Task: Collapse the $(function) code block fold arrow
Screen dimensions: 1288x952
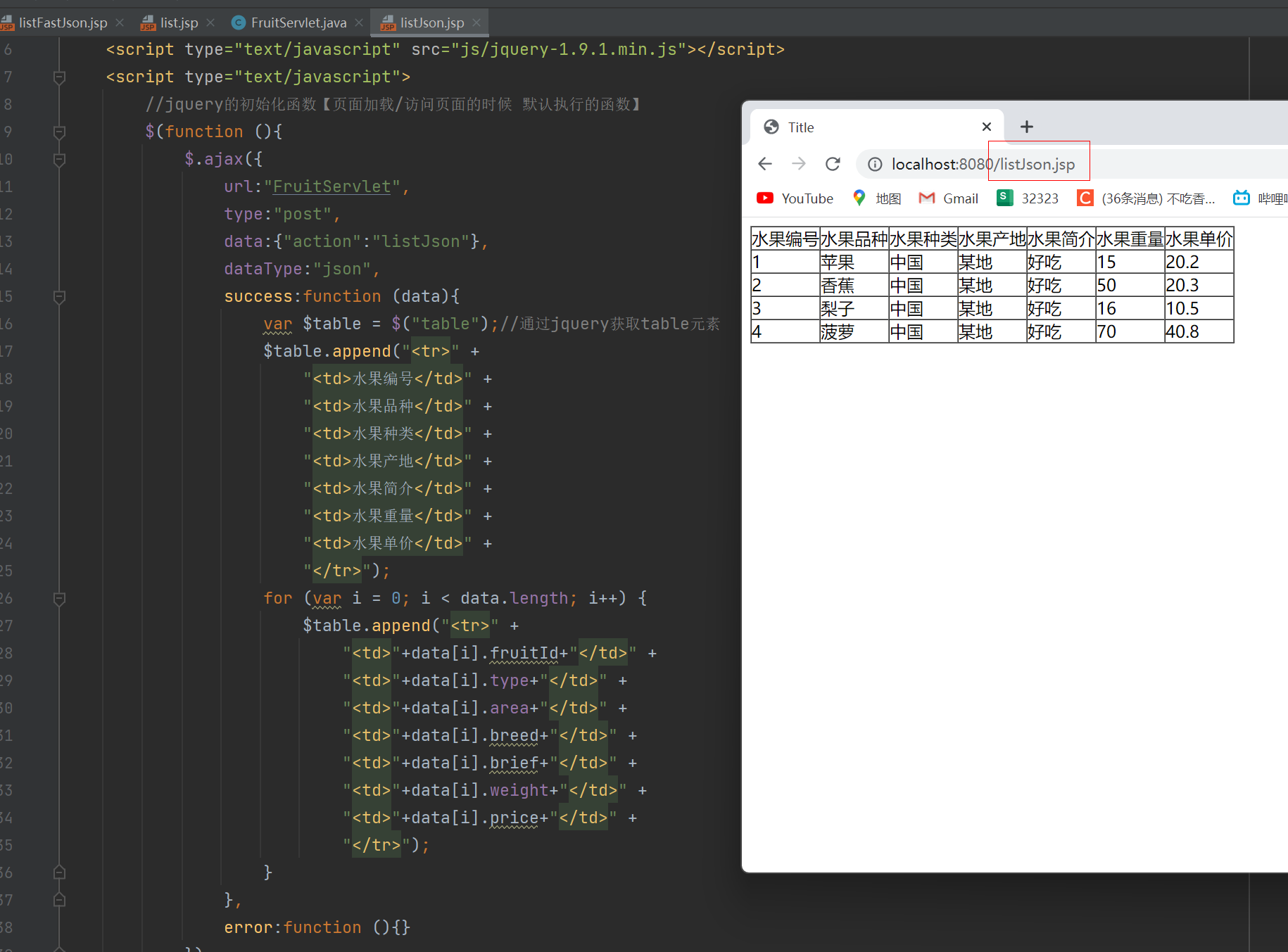Action: tap(59, 131)
